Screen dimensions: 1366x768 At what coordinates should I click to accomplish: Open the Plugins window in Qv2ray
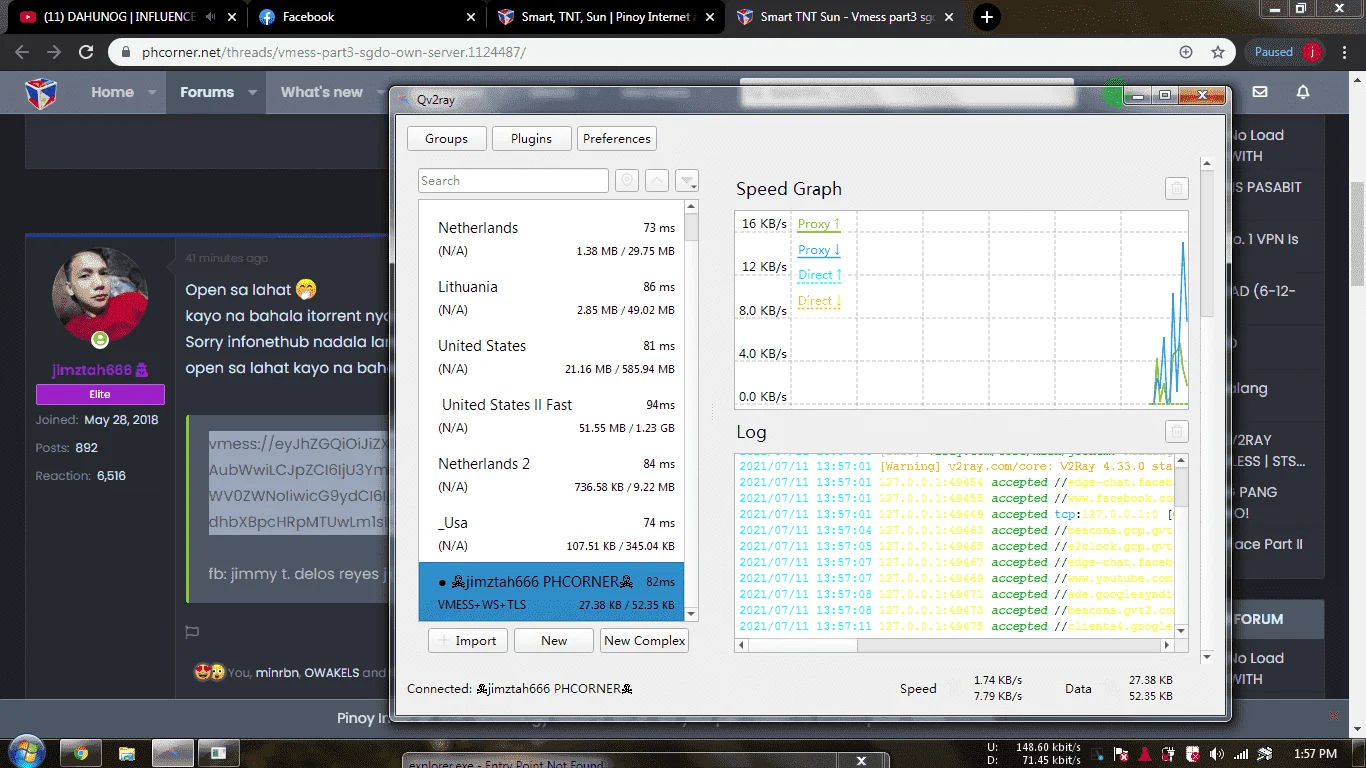click(x=531, y=139)
